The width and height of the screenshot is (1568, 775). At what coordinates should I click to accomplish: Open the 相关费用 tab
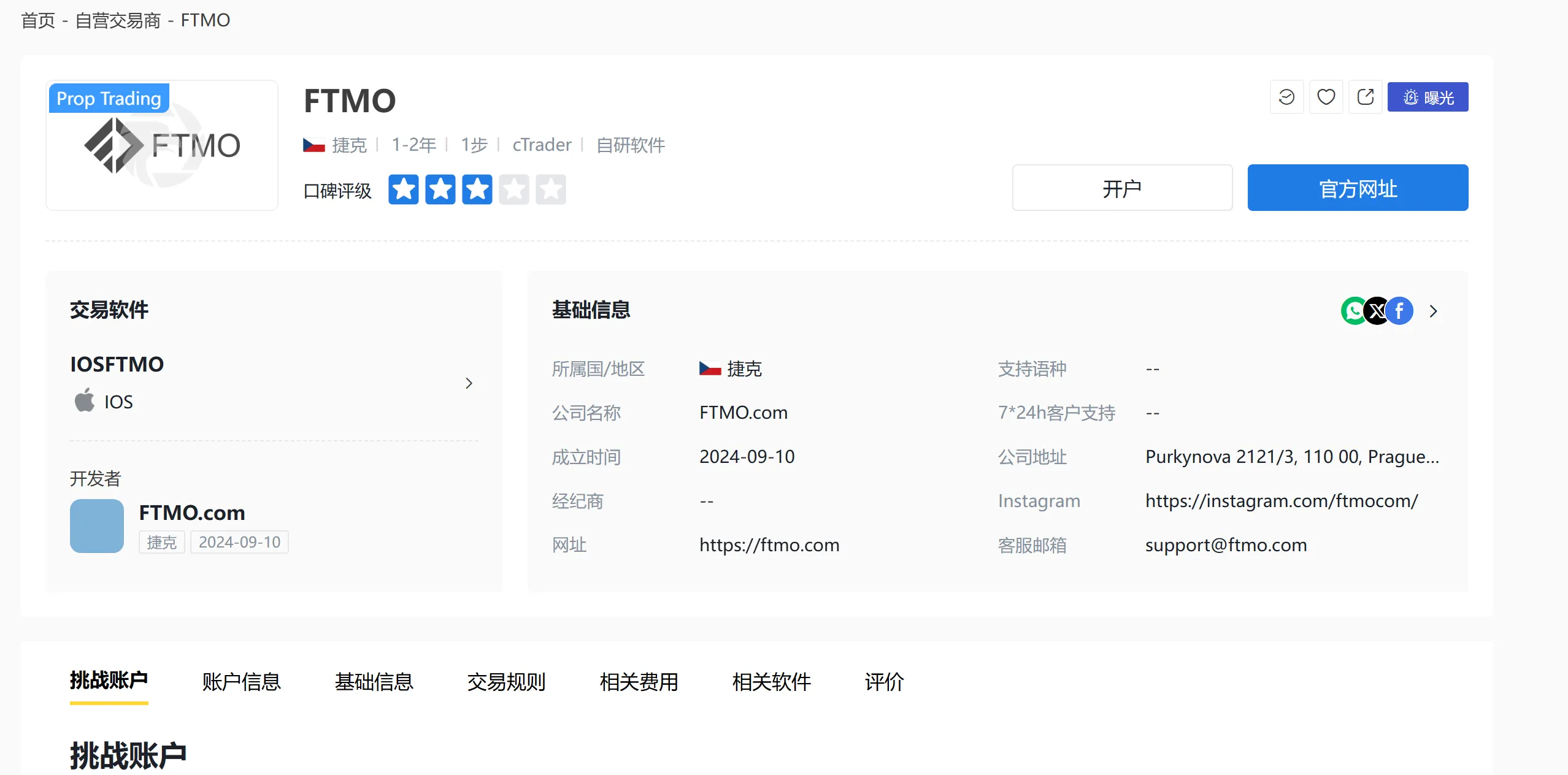click(x=639, y=682)
